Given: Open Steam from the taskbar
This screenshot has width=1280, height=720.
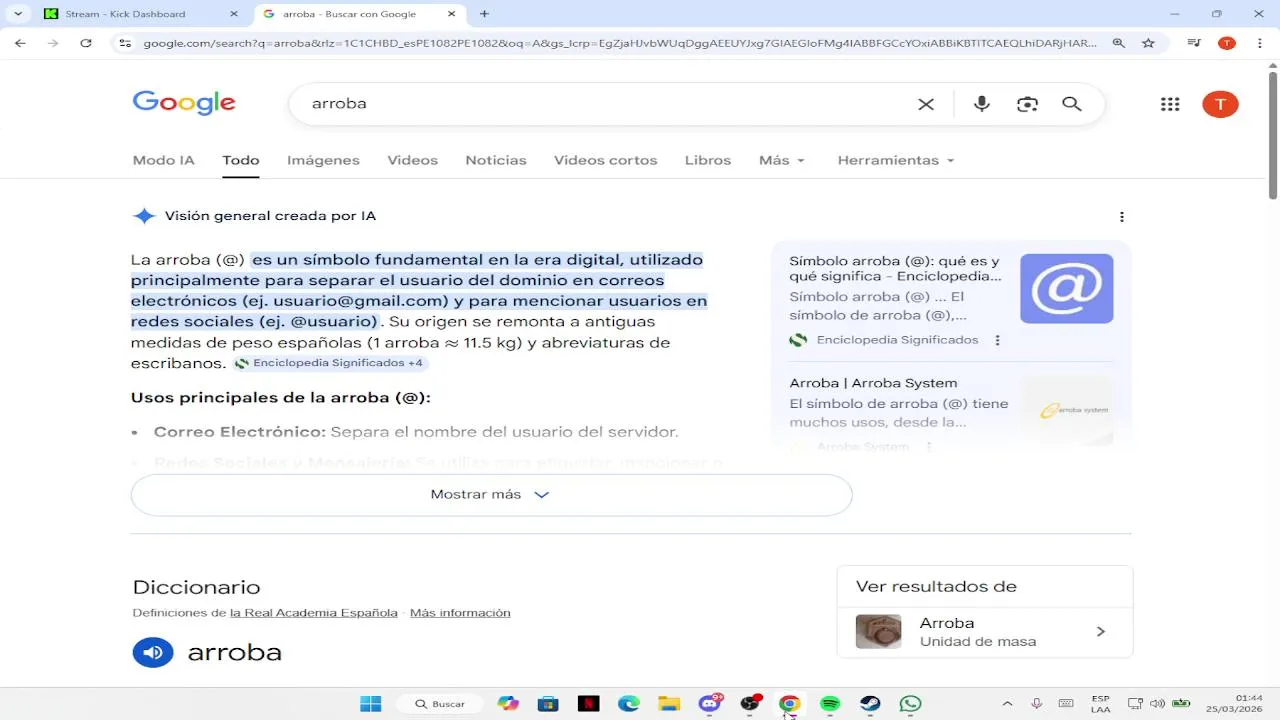Looking at the screenshot, I should (x=870, y=704).
